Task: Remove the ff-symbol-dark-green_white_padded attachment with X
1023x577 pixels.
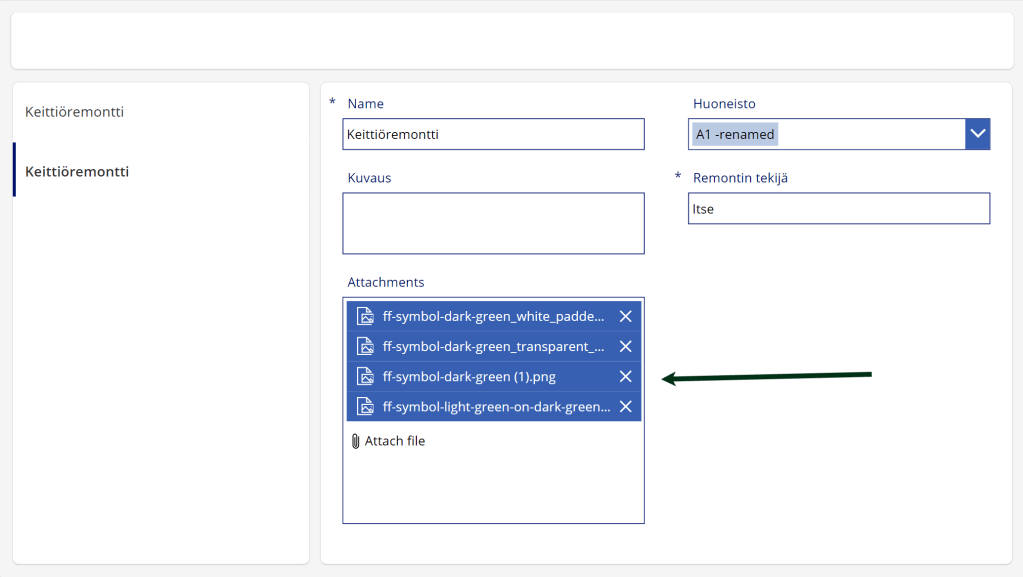Action: click(x=625, y=316)
